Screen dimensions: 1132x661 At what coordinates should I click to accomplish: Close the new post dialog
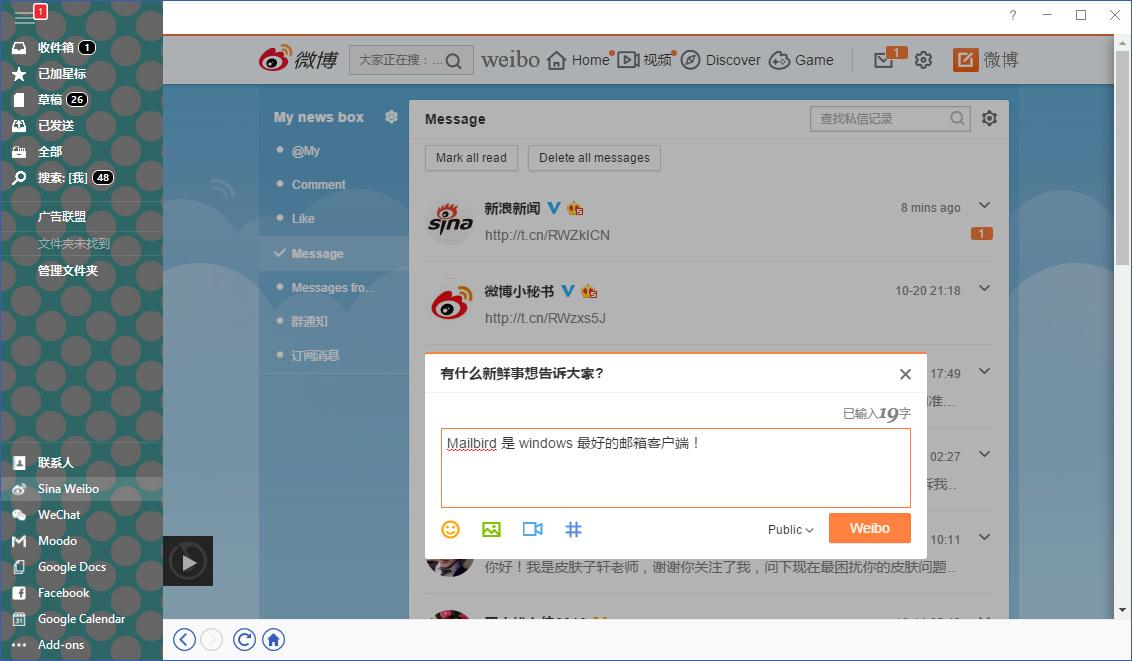tap(905, 374)
